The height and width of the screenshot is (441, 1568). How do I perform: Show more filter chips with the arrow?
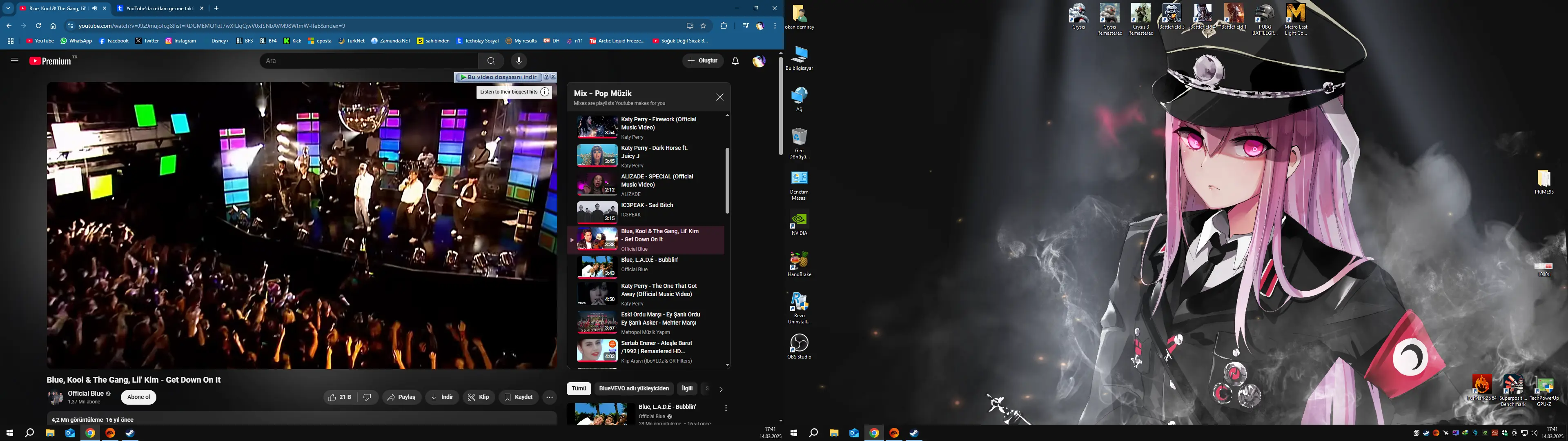tap(721, 389)
